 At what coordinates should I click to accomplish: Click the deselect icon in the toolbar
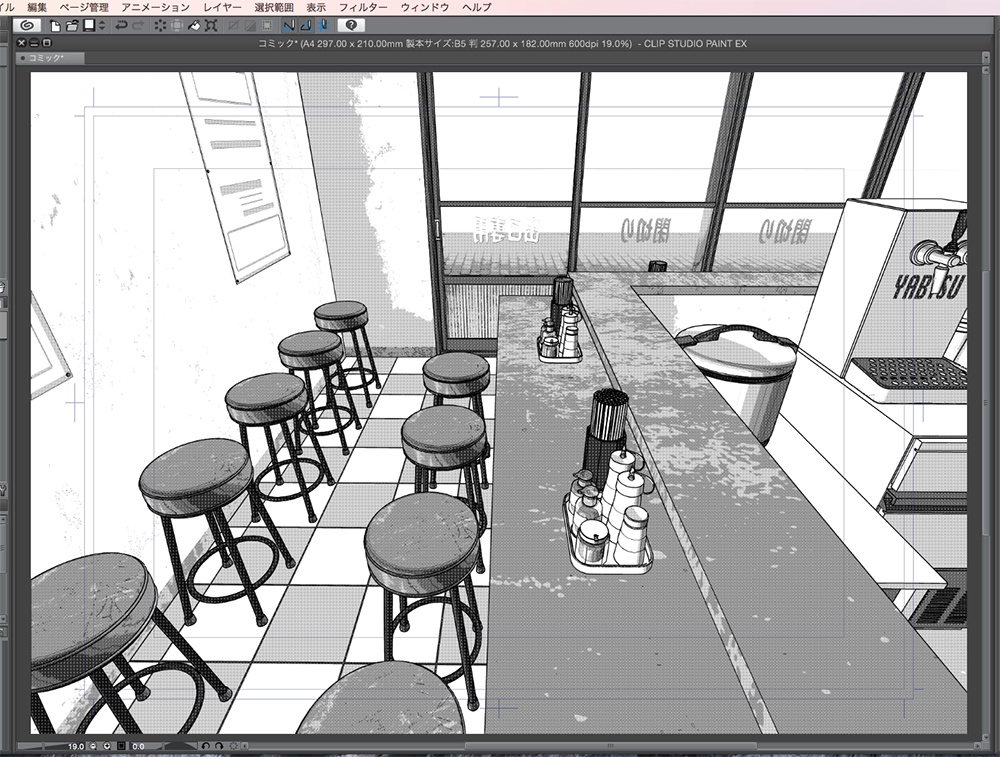pyautogui.click(x=161, y=25)
